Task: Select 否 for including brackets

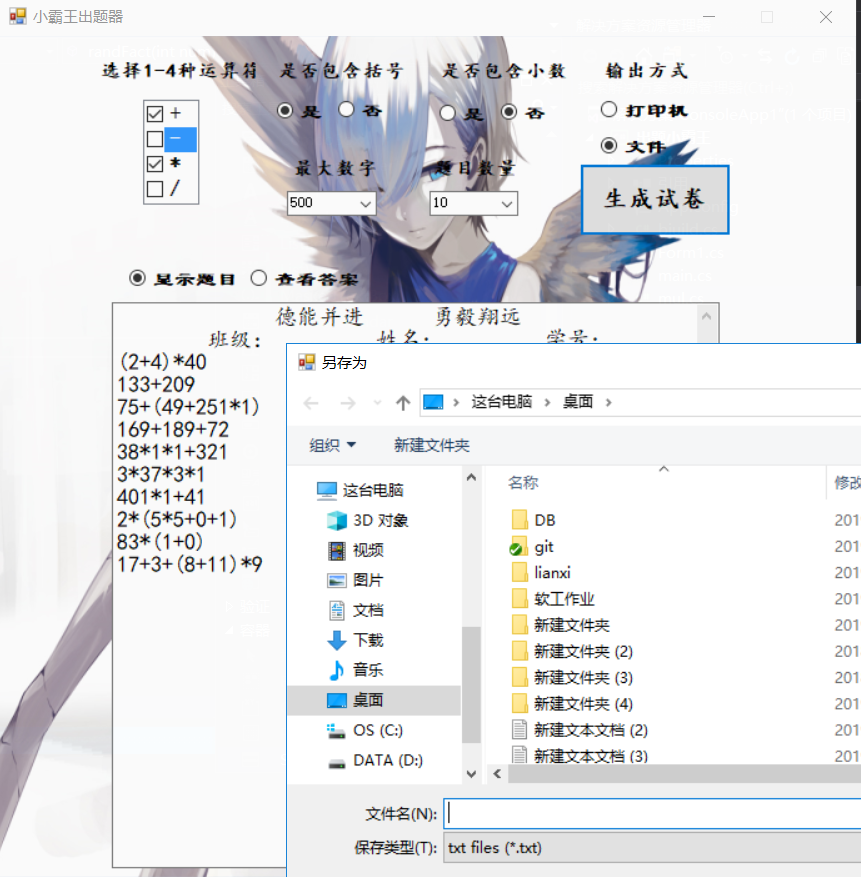Action: point(346,110)
